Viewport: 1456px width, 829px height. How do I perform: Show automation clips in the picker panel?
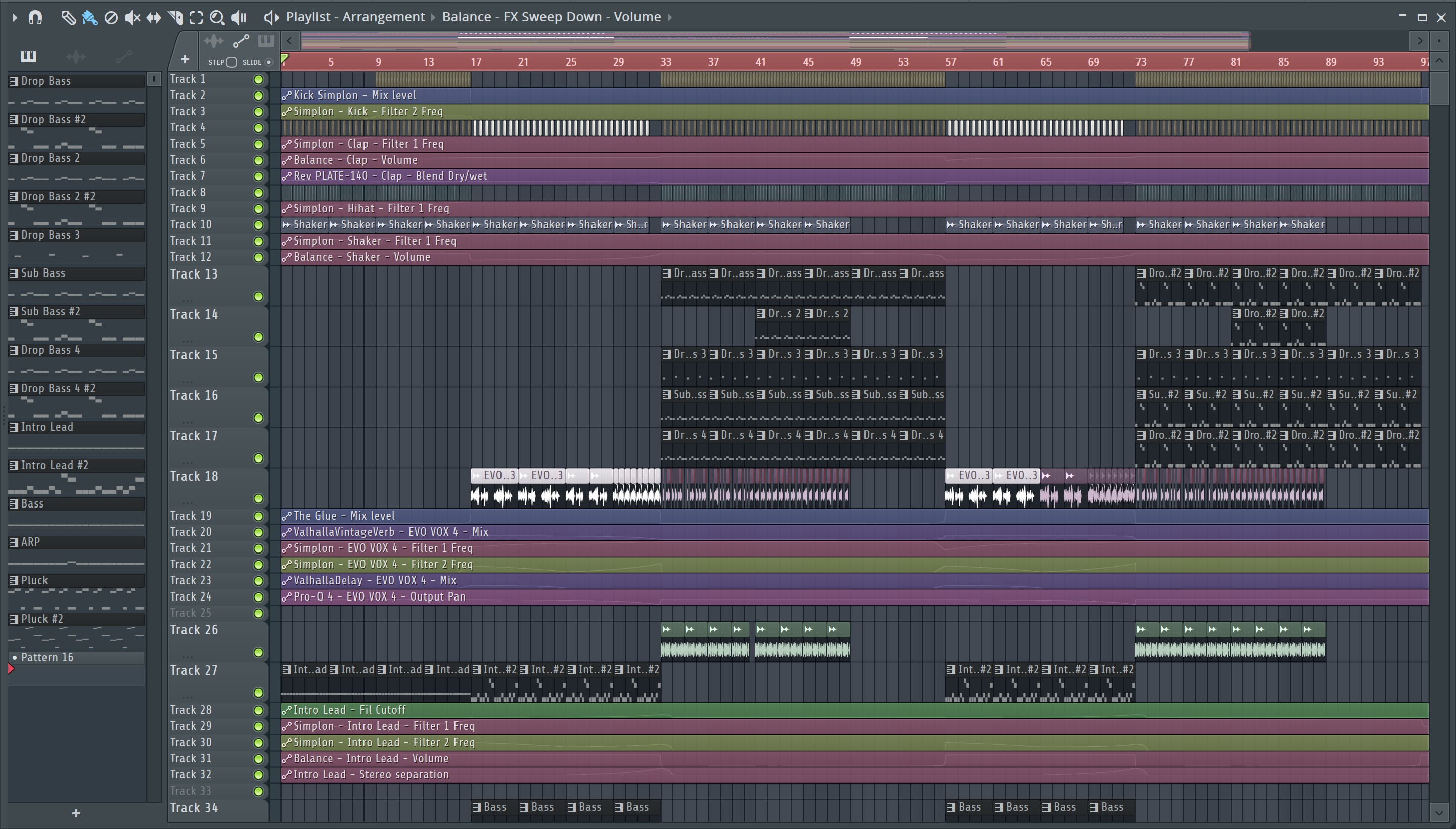coord(123,56)
